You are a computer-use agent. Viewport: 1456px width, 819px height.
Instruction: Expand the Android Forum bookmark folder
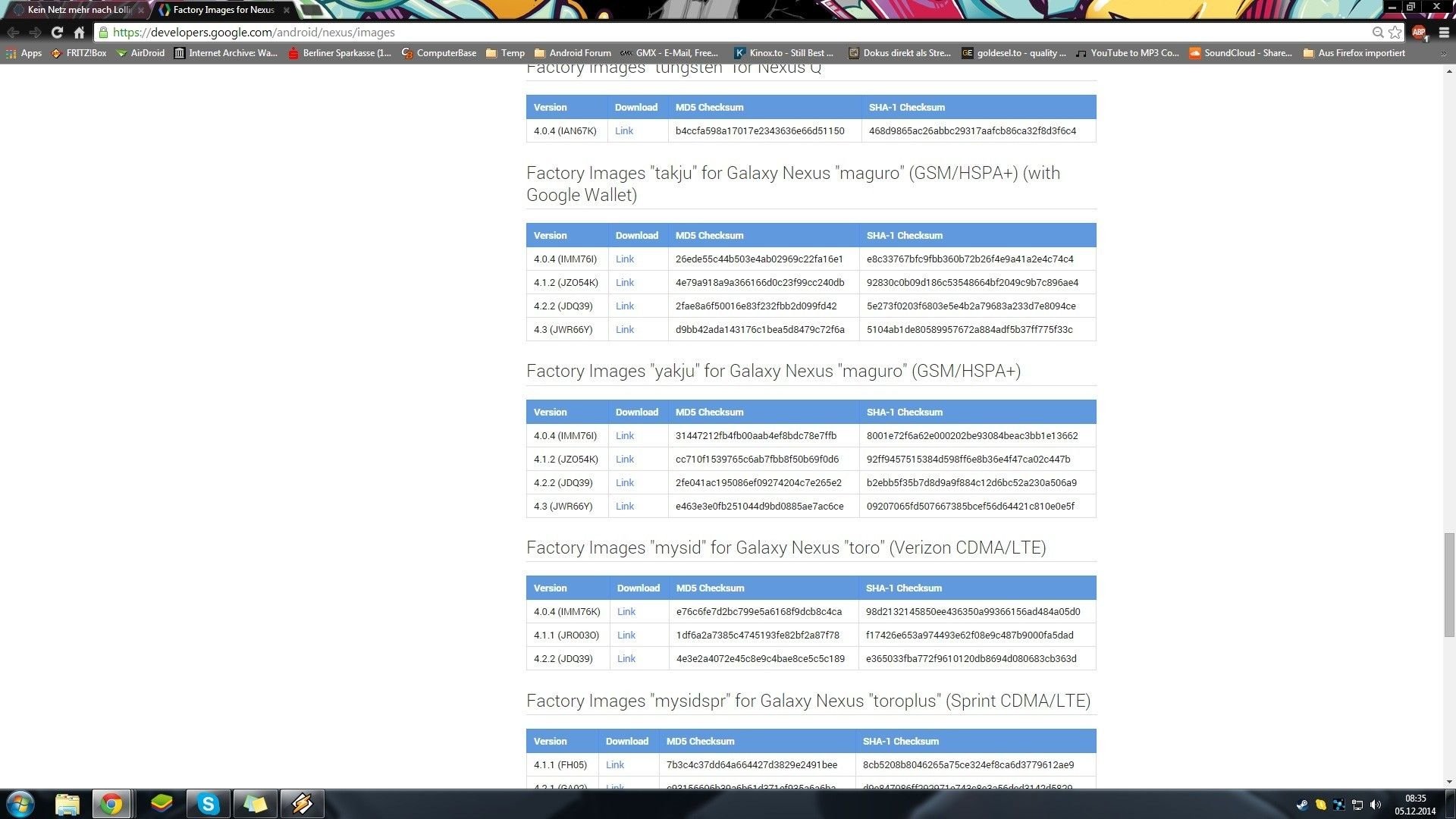pyautogui.click(x=573, y=53)
